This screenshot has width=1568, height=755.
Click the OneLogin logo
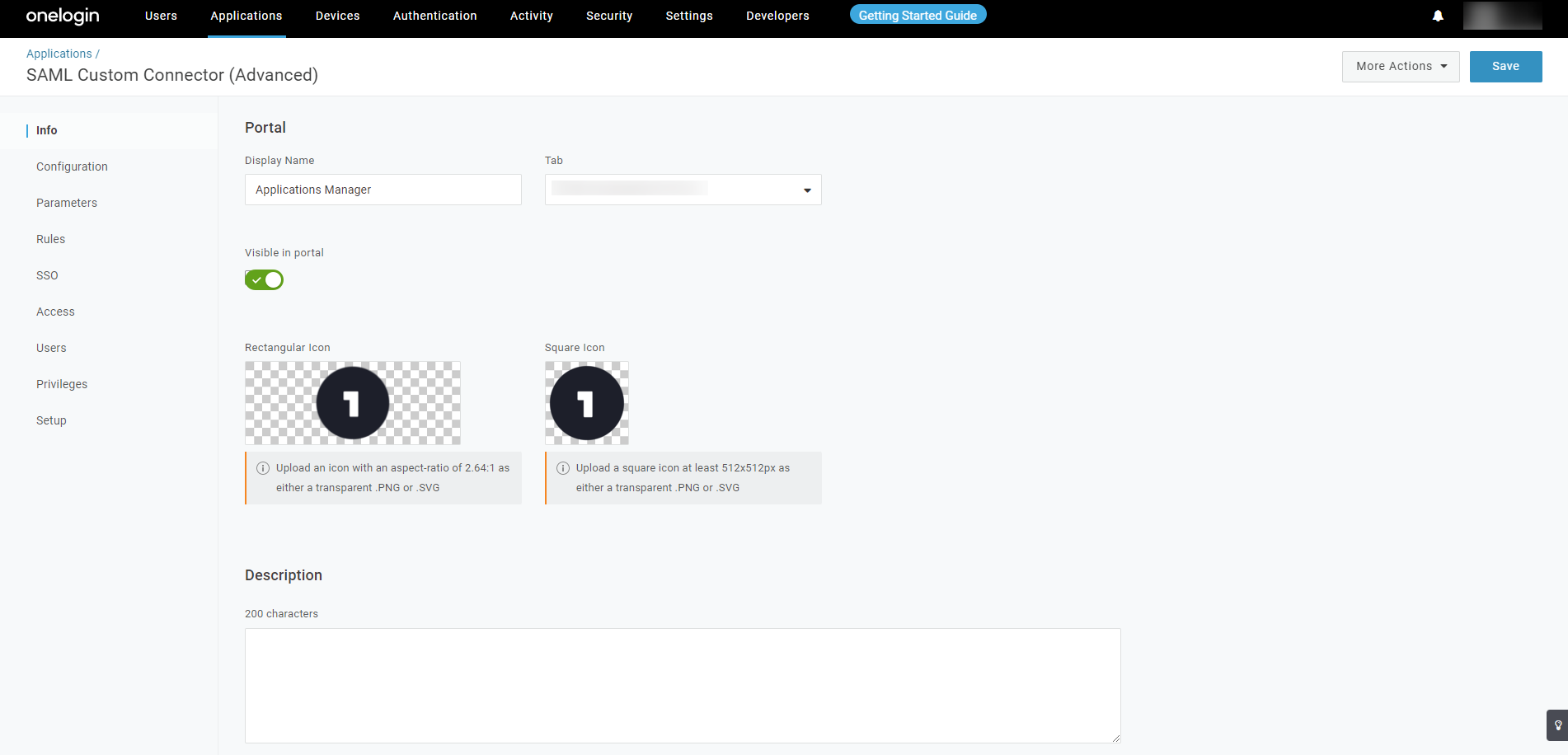tap(63, 16)
